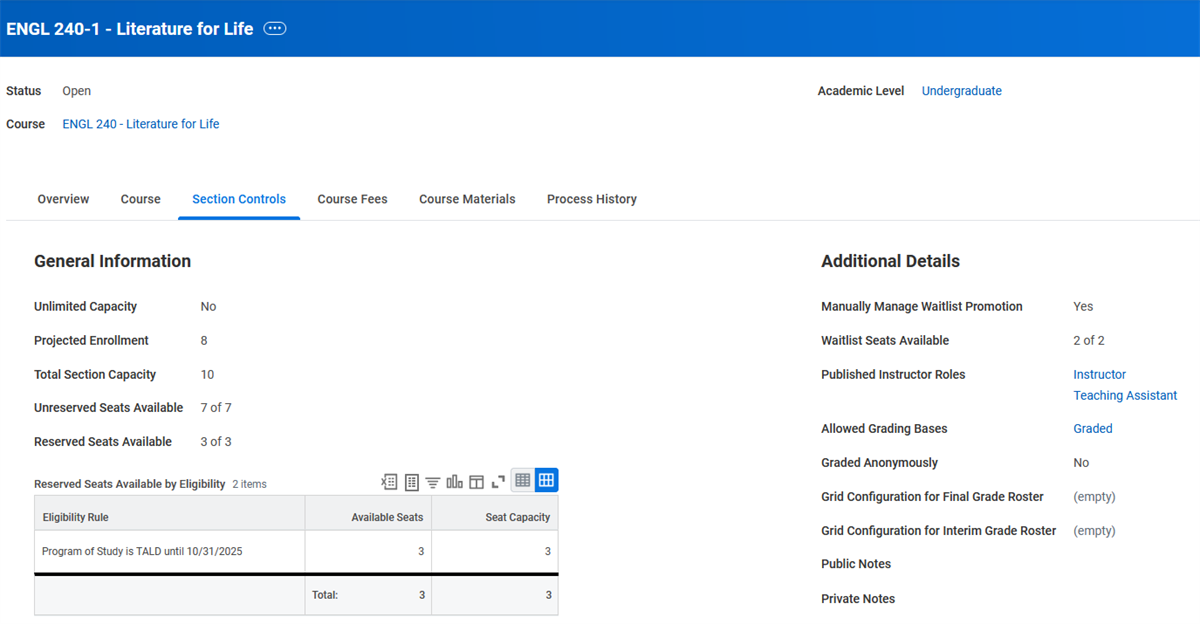Open related actions menu beside course title
1200x624 pixels.
click(275, 29)
